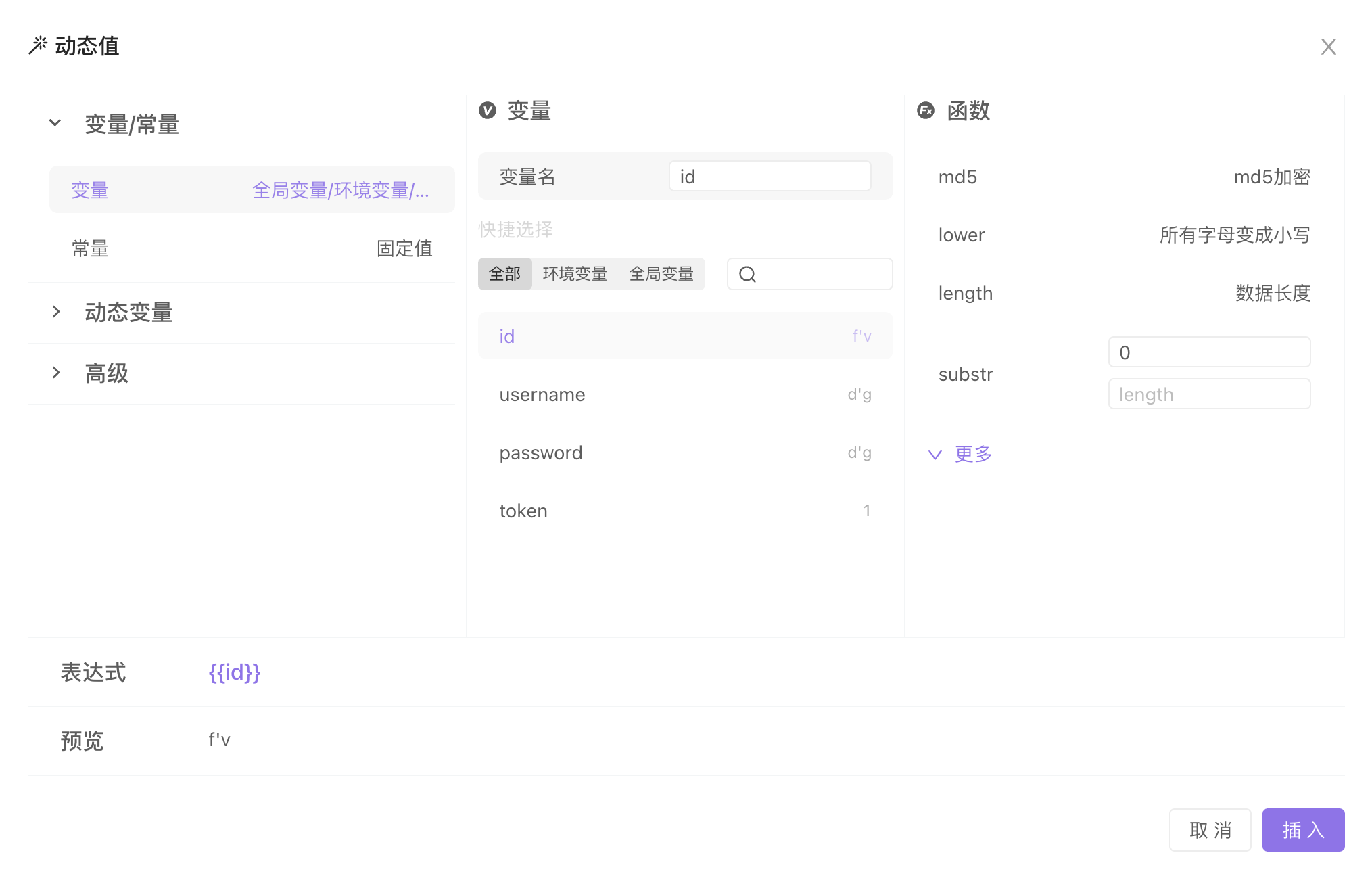Viewport: 1372px width, 878px height.
Task: Select the 全部 filter tab
Action: click(x=504, y=274)
